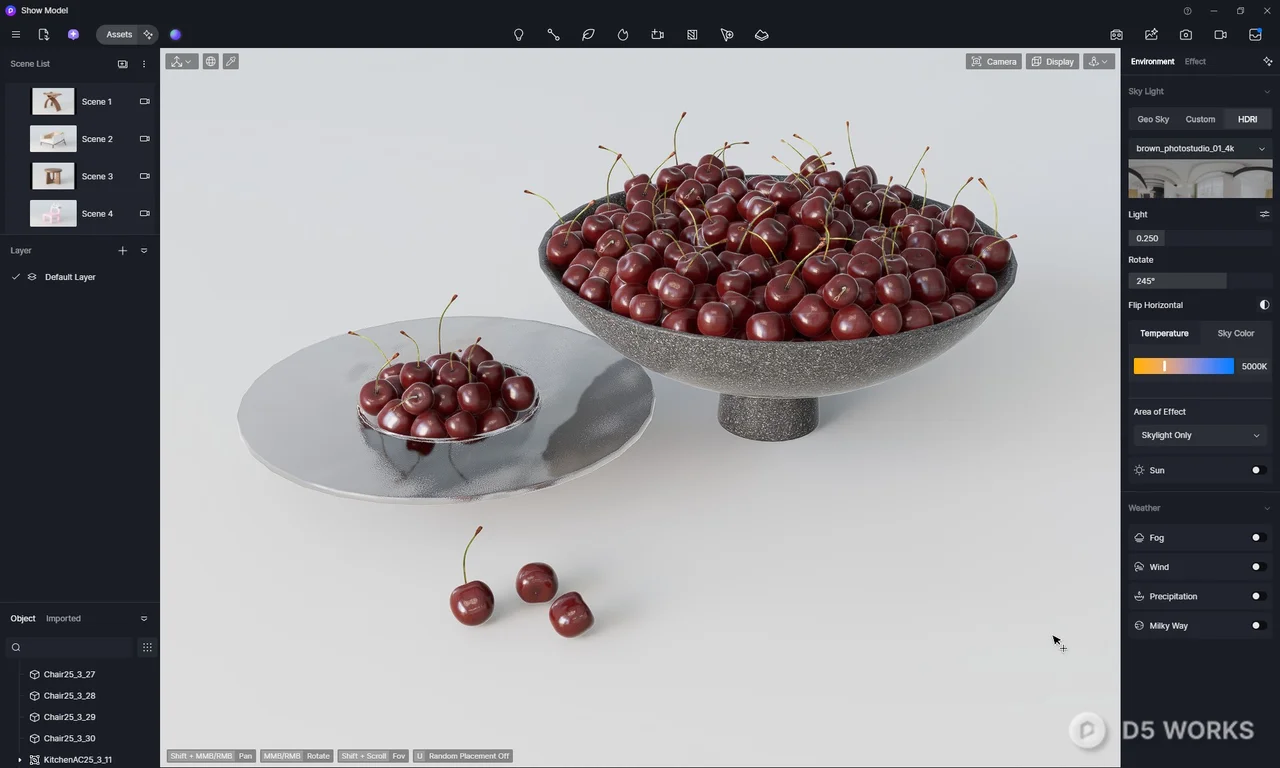The height and width of the screenshot is (768, 1280).
Task: Select the eyedropper material picker
Action: pos(230,61)
